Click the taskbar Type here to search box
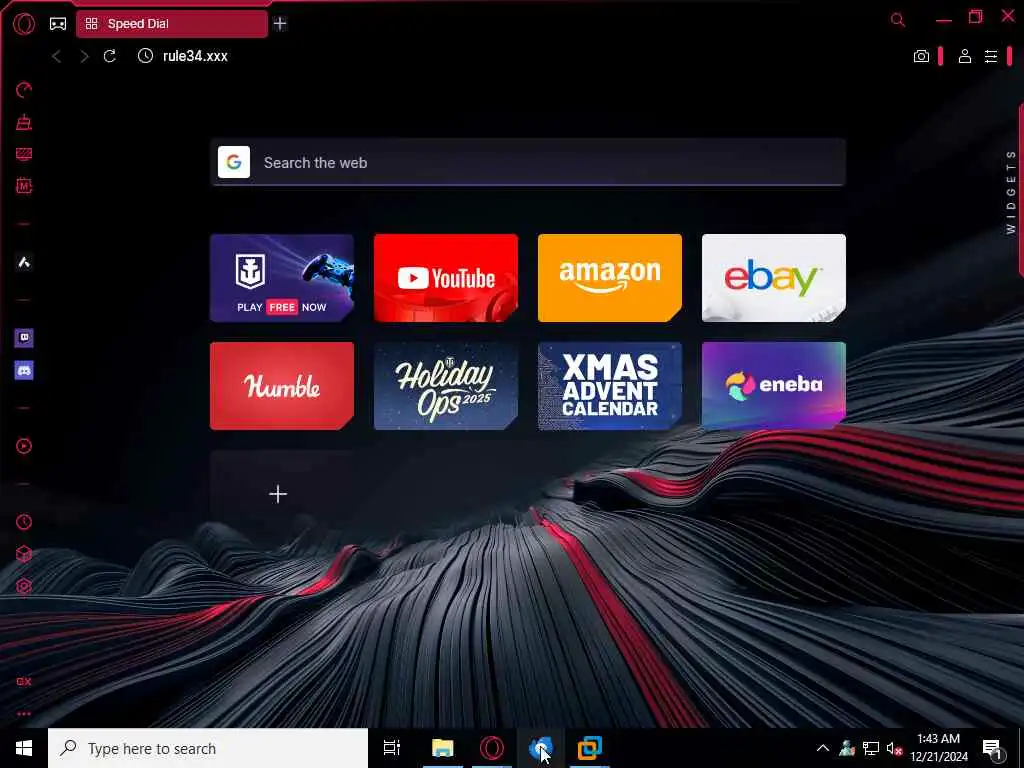 click(x=208, y=748)
